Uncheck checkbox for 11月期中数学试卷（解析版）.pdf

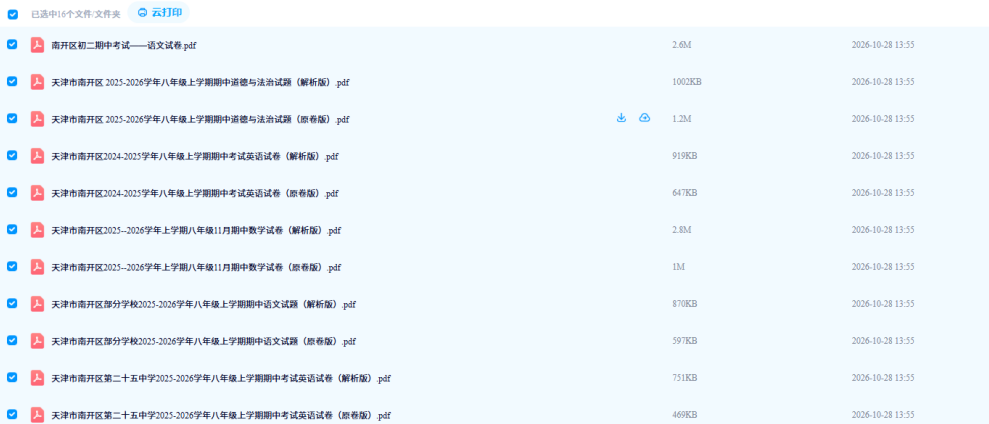coord(12,229)
